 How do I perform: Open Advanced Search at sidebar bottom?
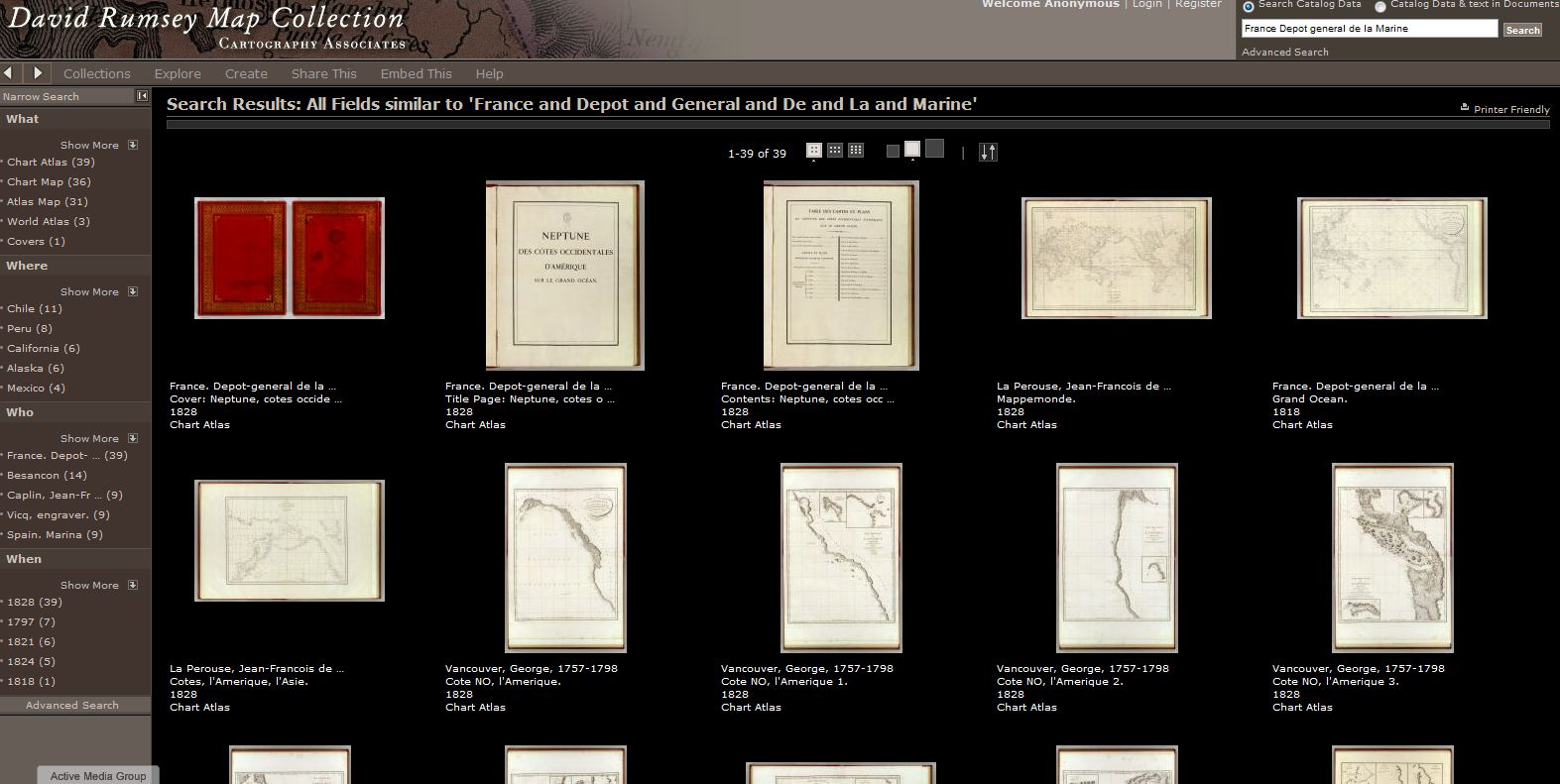pyautogui.click(x=72, y=705)
